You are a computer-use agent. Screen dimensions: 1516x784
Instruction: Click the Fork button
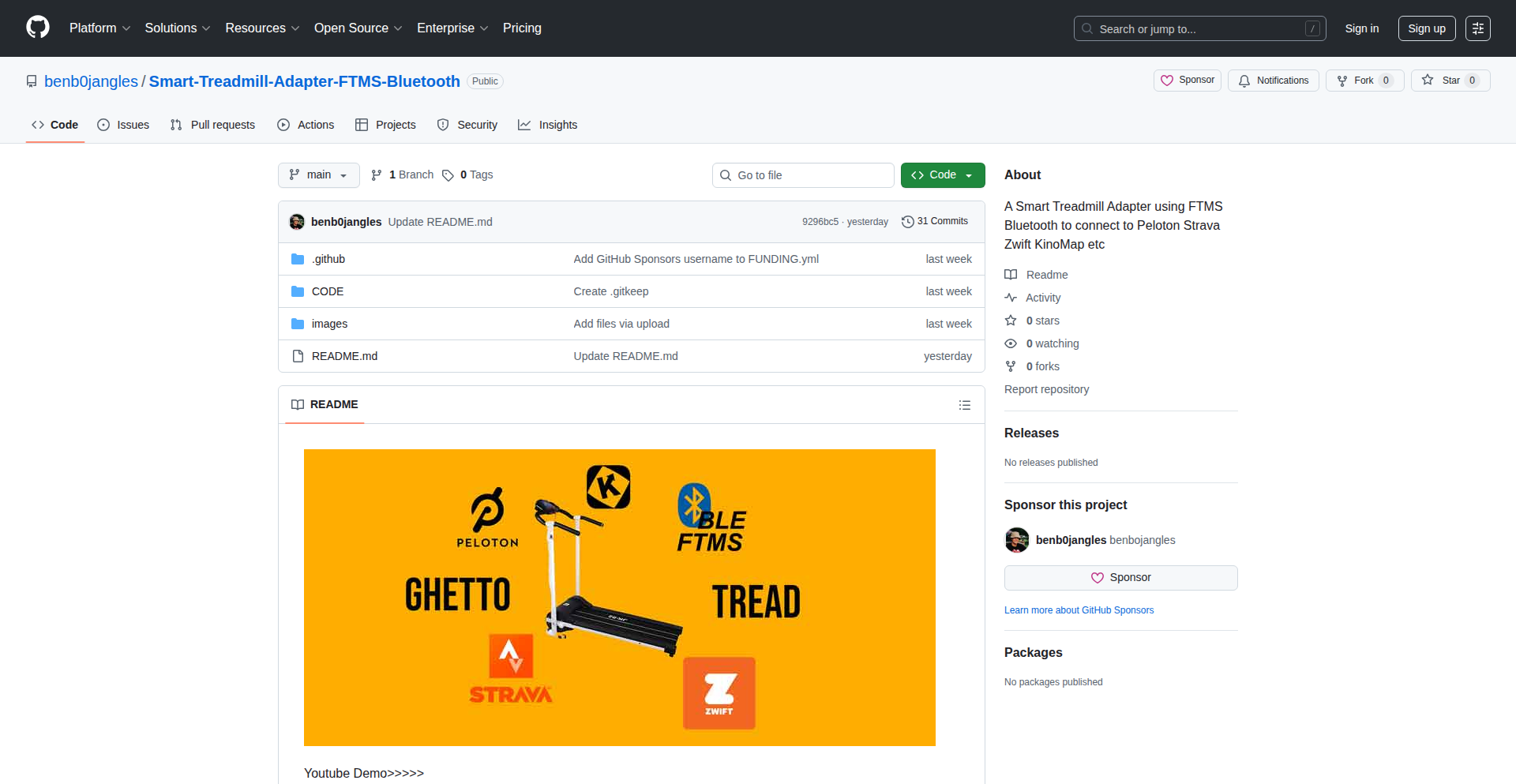pyautogui.click(x=1363, y=81)
